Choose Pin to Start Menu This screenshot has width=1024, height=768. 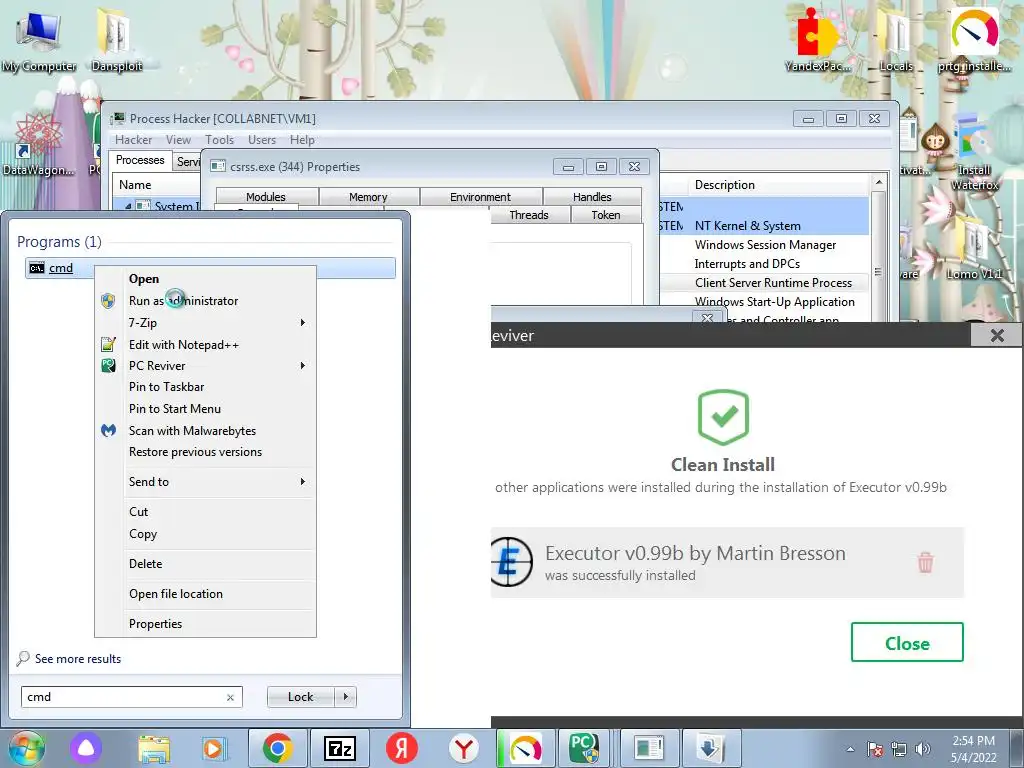point(175,409)
